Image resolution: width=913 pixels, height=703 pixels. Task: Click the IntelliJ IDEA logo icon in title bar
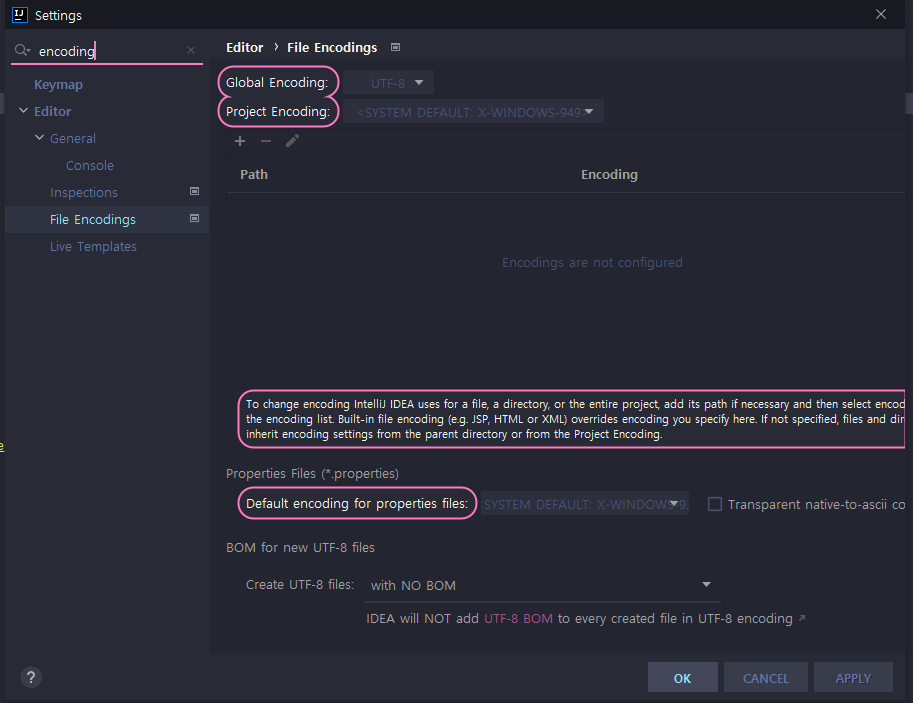coord(19,15)
